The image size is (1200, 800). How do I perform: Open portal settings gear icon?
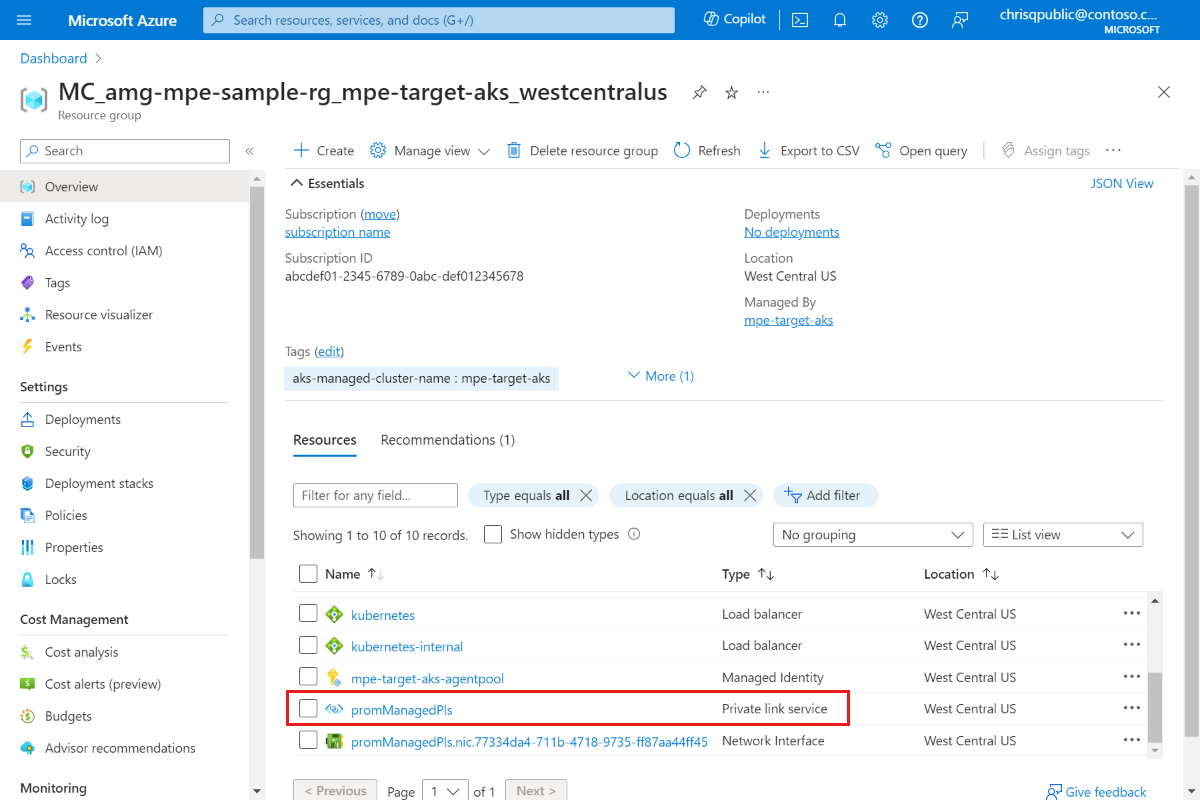point(880,20)
